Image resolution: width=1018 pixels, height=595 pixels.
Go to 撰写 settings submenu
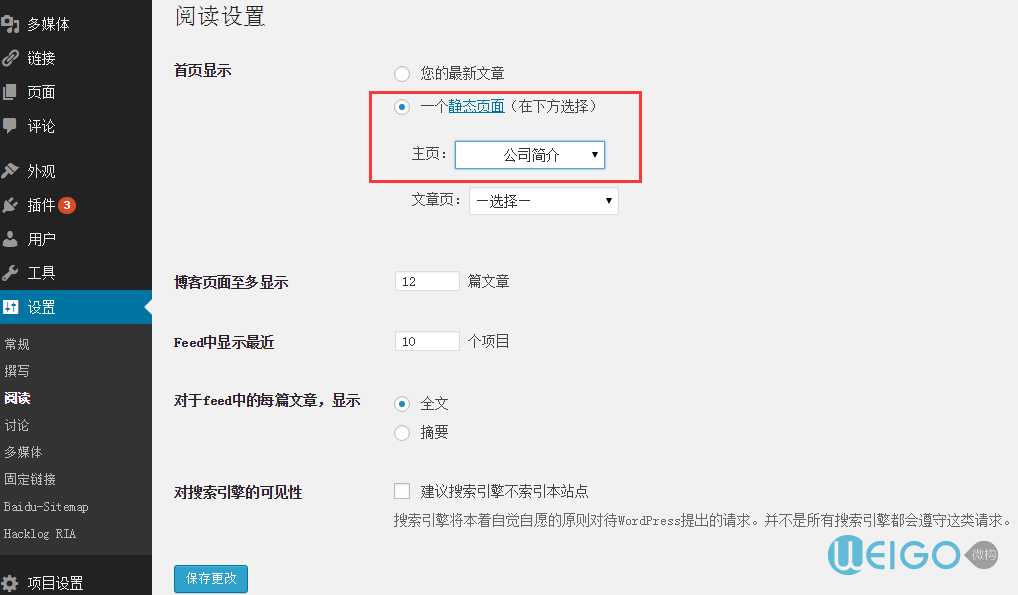17,371
